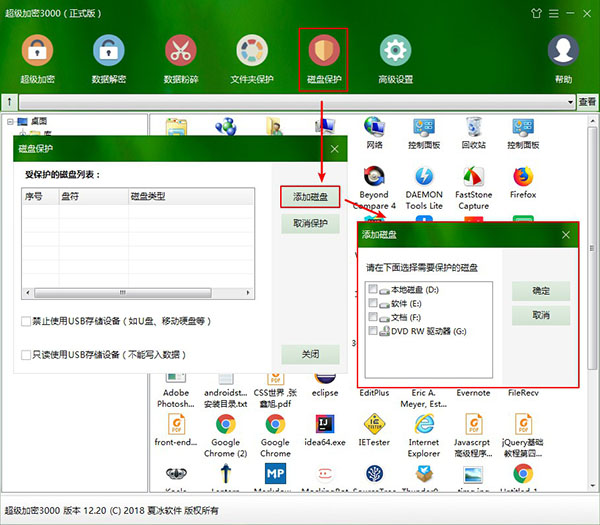Open the 数据粉碎 scissors tool
This screenshot has height=525, width=600.
(x=181, y=59)
